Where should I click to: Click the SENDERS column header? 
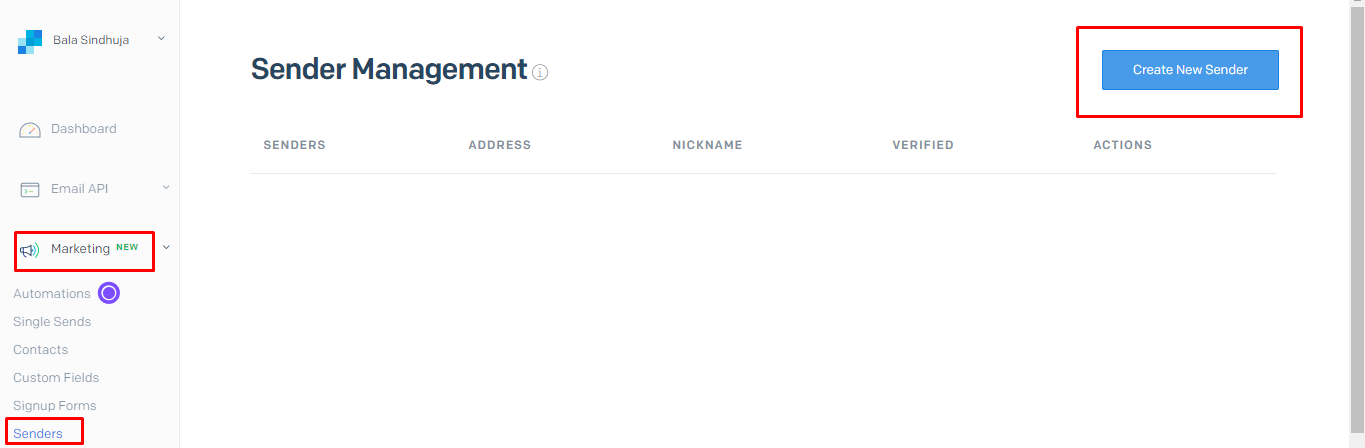click(295, 145)
